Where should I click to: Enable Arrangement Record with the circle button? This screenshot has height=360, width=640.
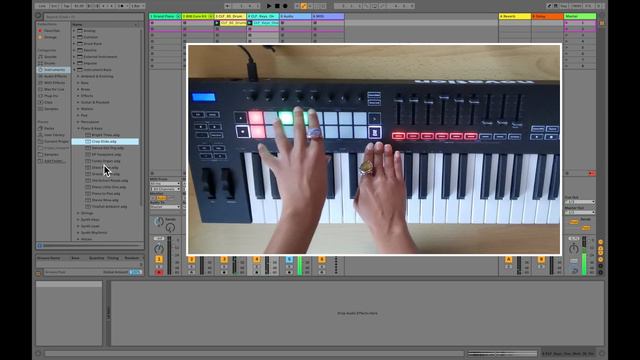[285, 6]
